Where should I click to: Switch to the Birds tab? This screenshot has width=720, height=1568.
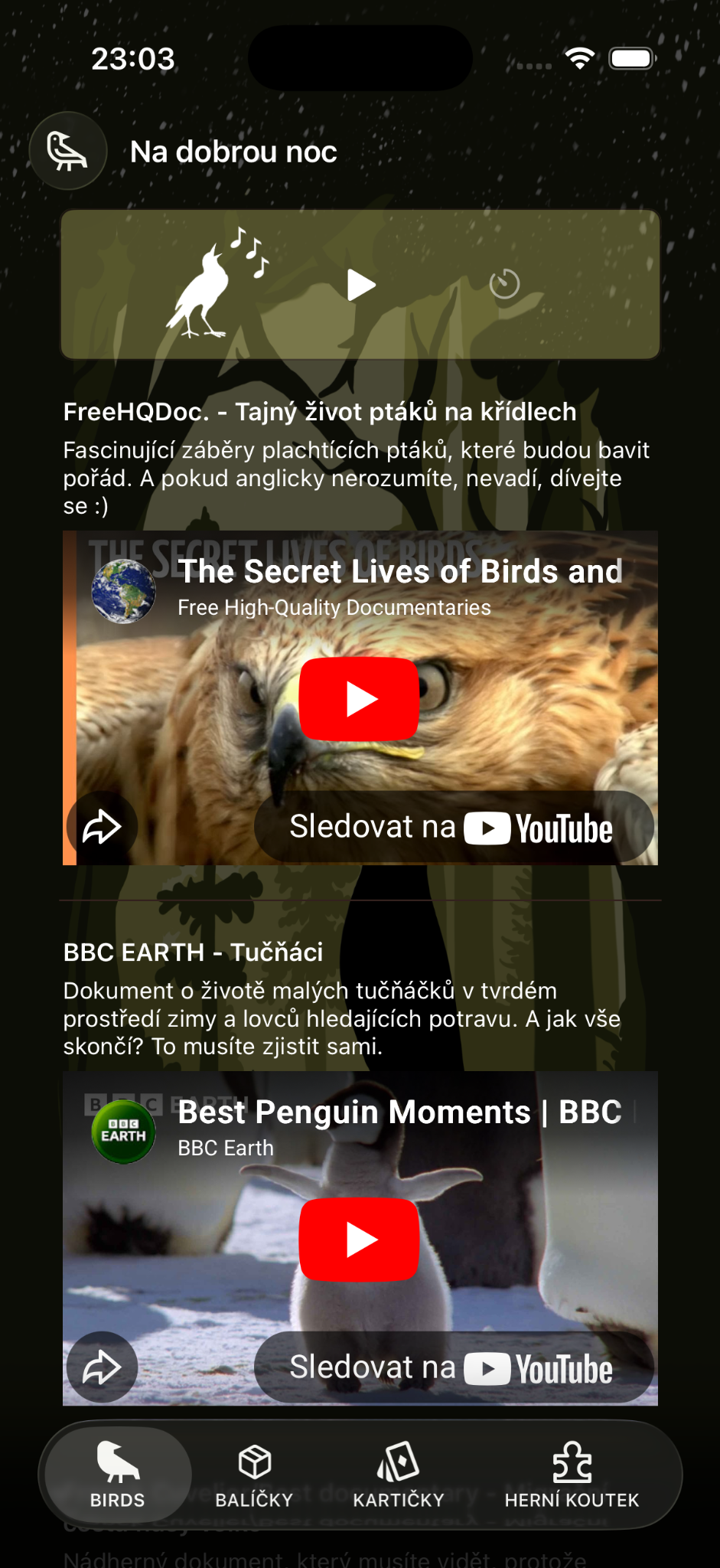pyautogui.click(x=118, y=1475)
